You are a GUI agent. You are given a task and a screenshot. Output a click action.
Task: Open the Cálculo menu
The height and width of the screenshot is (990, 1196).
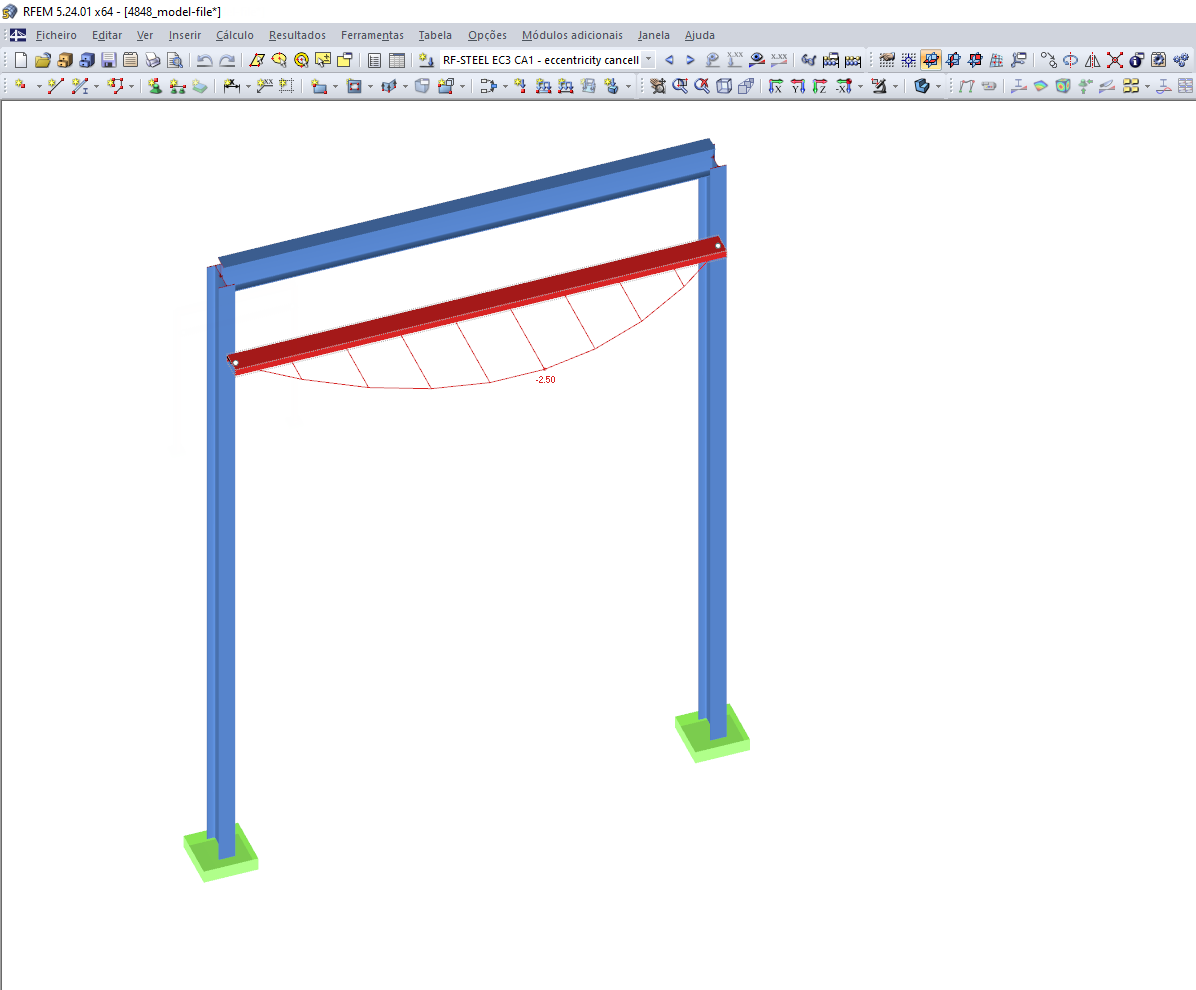pos(234,35)
